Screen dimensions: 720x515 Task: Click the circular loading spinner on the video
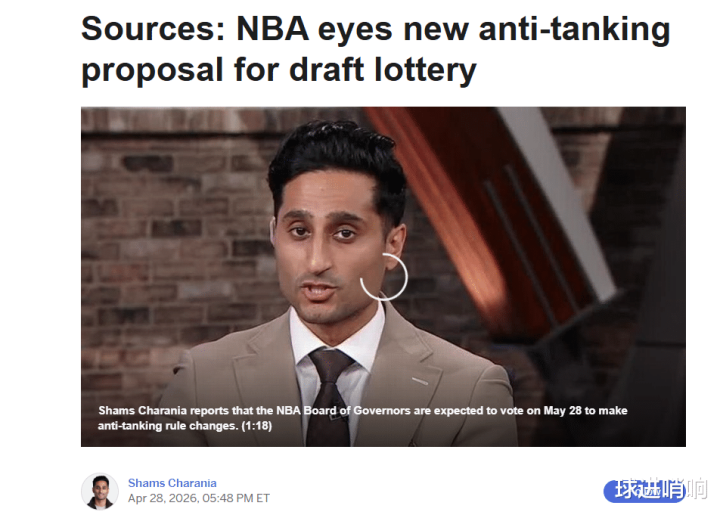point(383,277)
